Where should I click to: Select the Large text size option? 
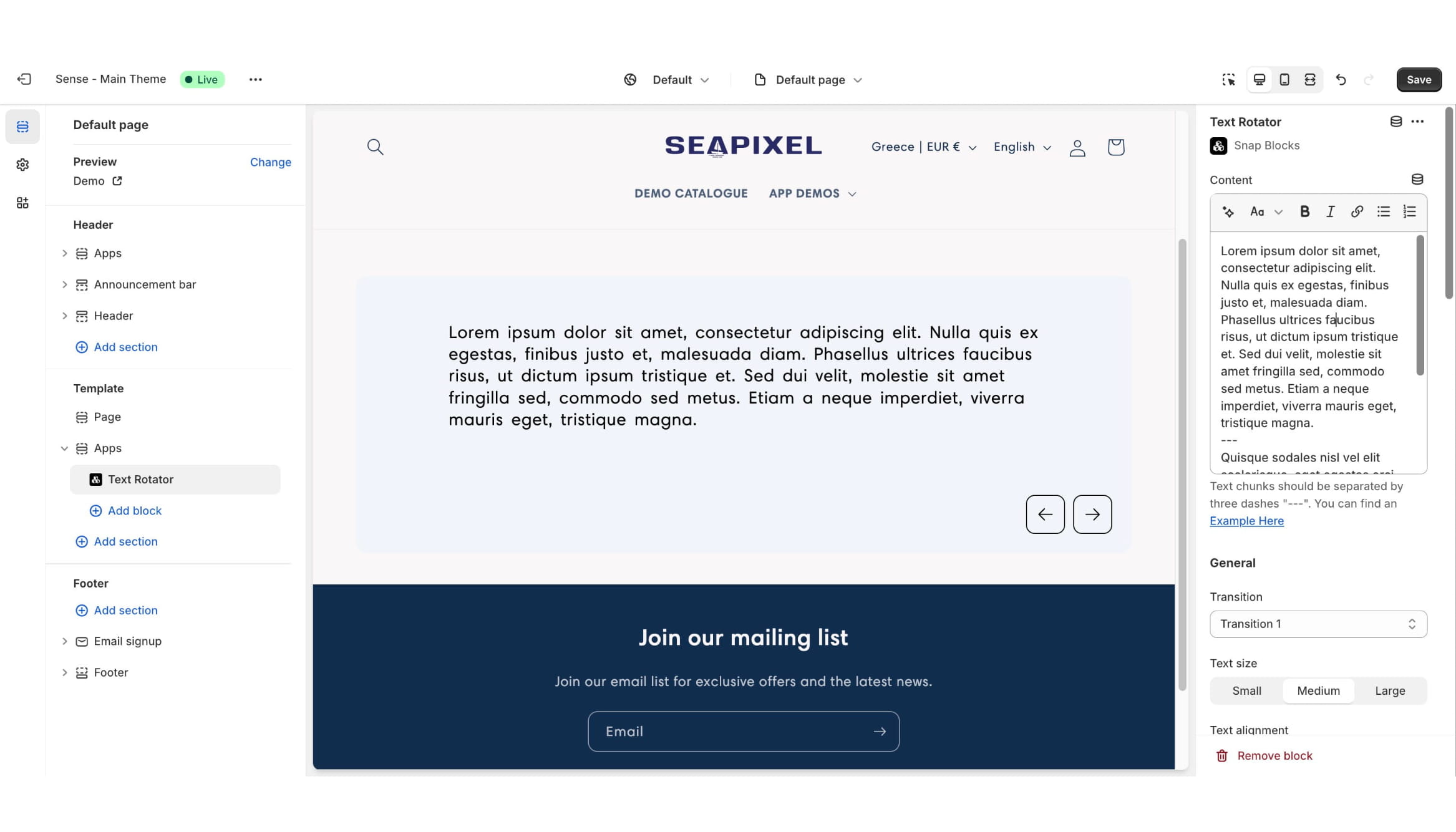point(1390,690)
